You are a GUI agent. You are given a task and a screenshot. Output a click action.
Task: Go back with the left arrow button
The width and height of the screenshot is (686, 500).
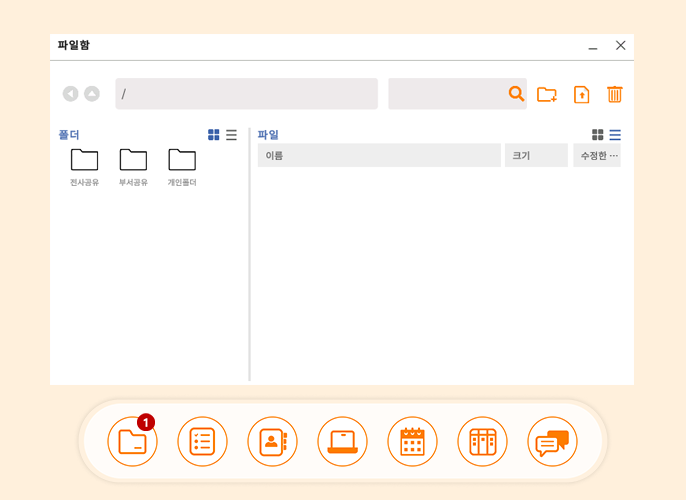pos(70,94)
